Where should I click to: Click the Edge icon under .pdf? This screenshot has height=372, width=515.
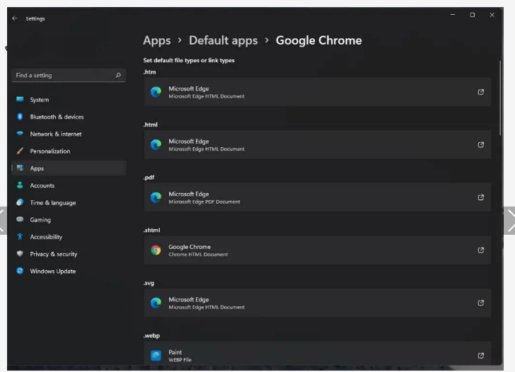coord(156,197)
